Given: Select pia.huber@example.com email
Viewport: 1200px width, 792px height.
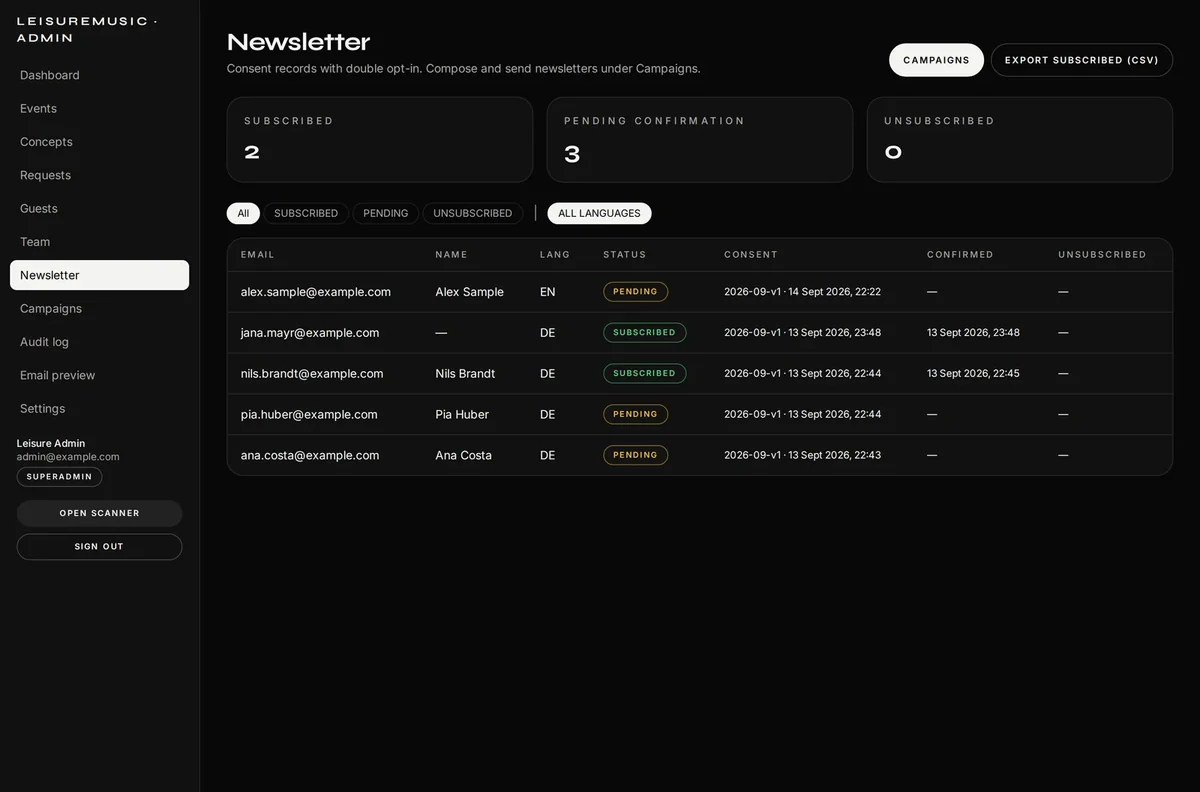Looking at the screenshot, I should tap(309, 415).
